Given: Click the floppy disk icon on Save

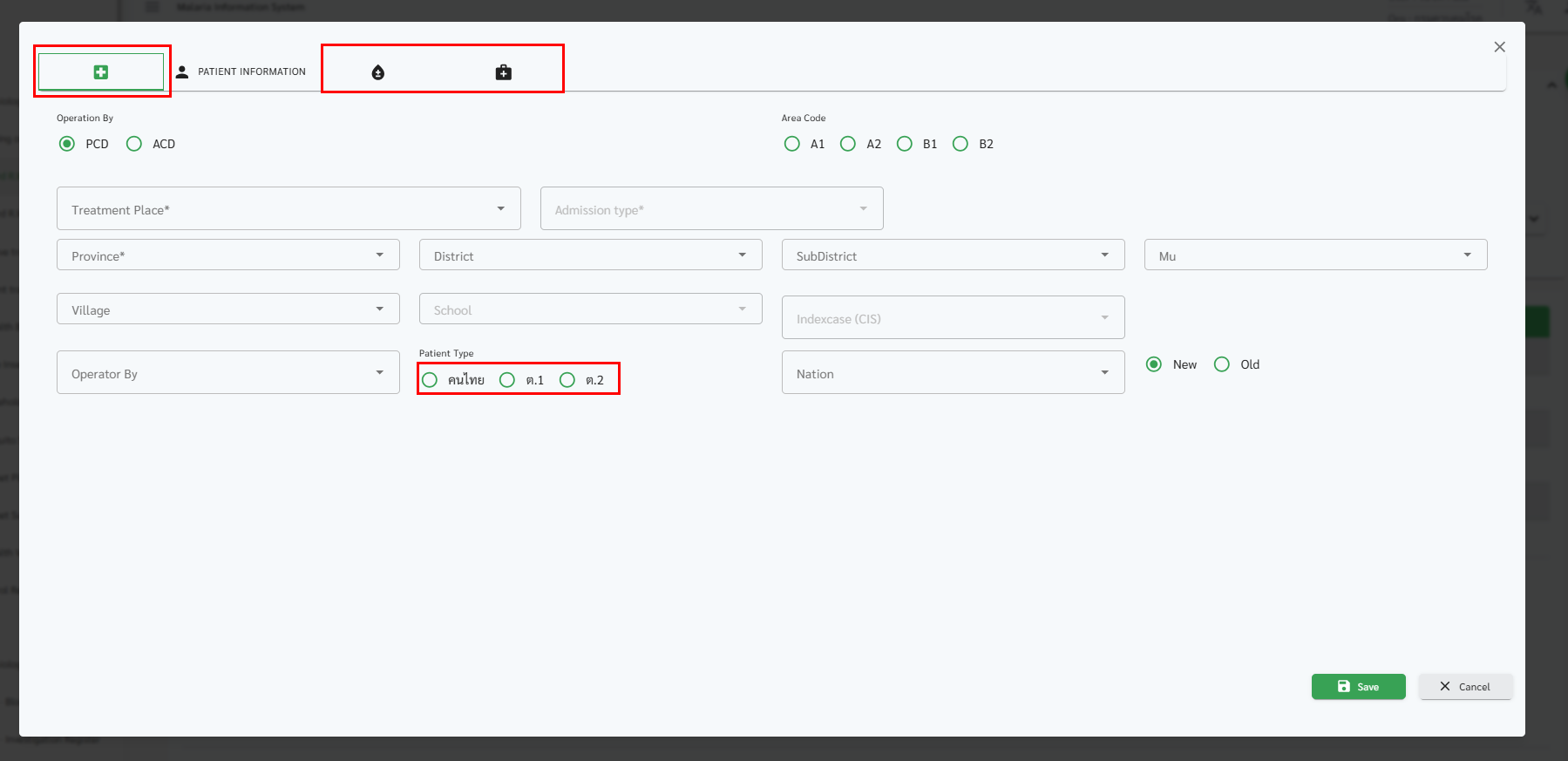Looking at the screenshot, I should (1343, 687).
